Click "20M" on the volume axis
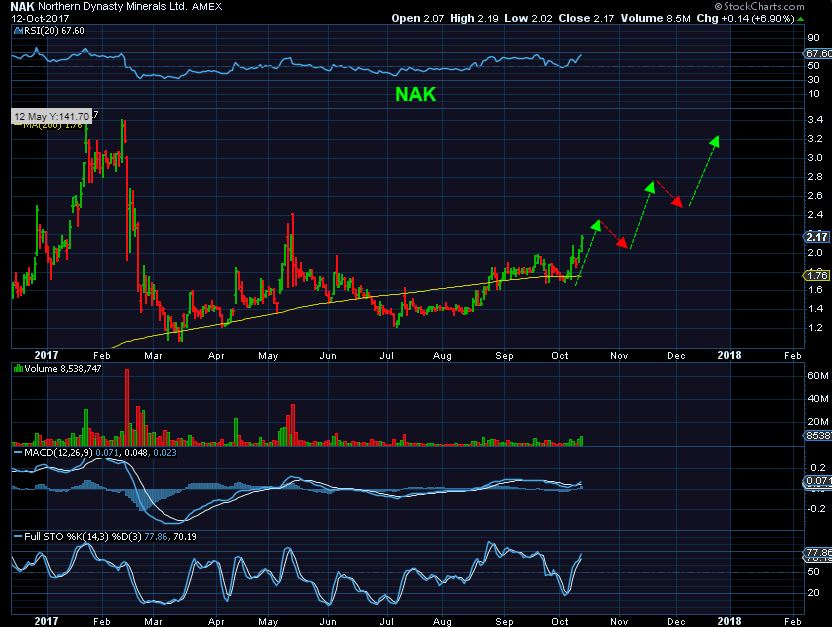 tap(817, 422)
